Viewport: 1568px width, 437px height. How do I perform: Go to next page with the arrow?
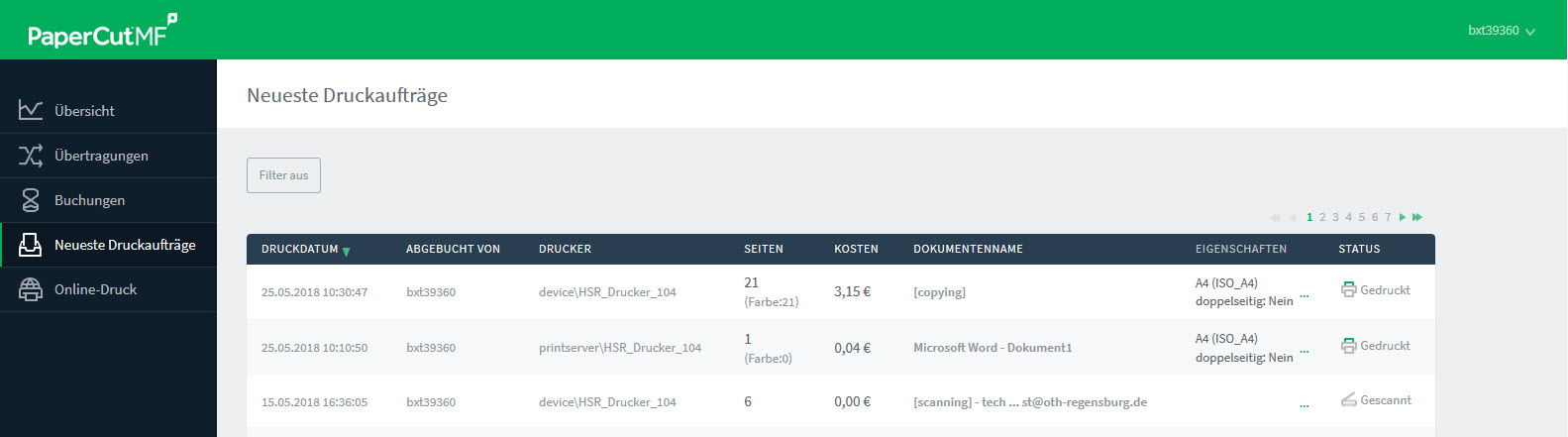tap(1403, 217)
